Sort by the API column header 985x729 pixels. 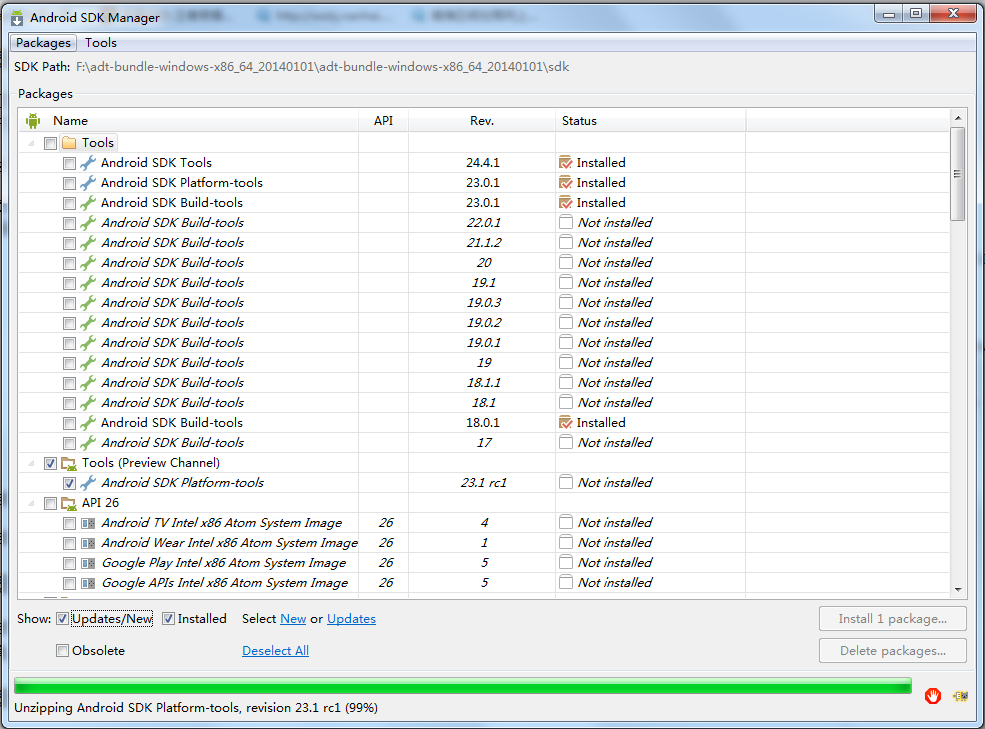[383, 121]
